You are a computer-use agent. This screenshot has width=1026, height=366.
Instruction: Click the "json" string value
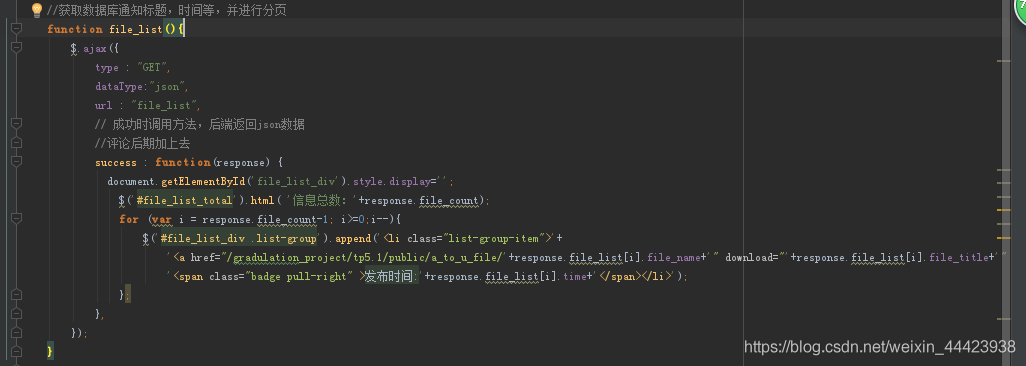(x=168, y=87)
